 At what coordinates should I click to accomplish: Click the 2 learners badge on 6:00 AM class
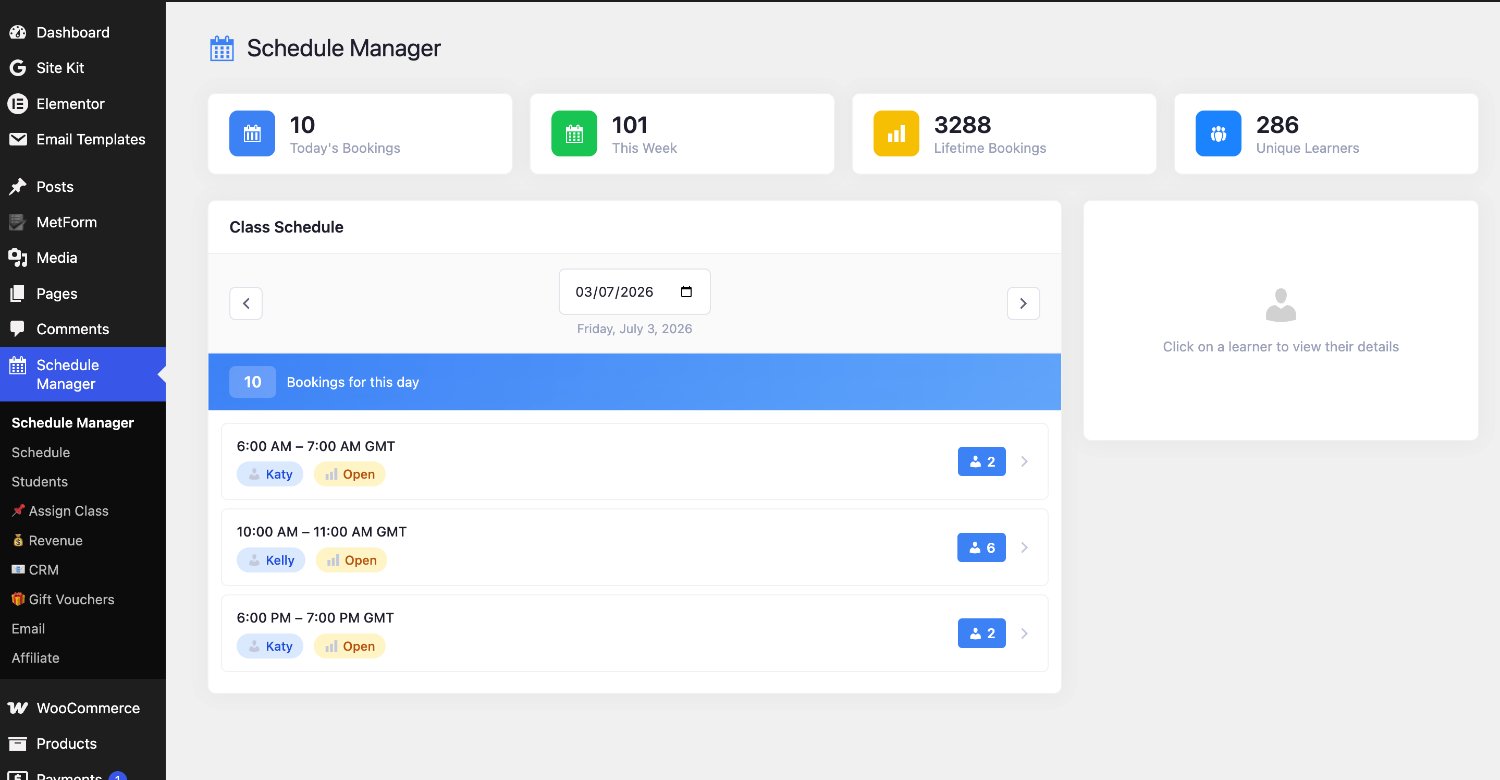[982, 462]
